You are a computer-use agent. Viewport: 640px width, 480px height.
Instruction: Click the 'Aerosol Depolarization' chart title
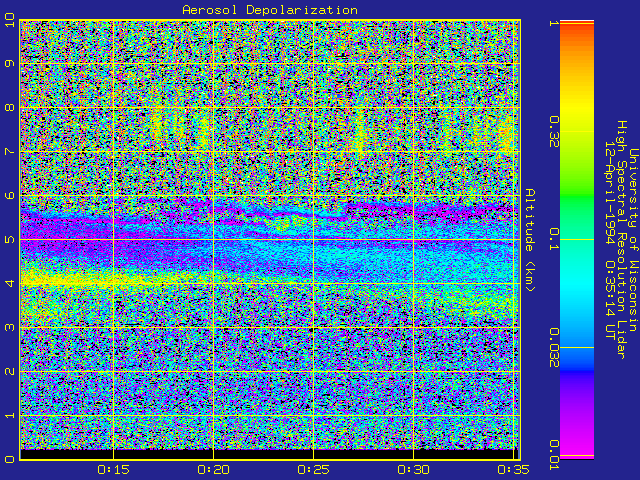coord(270,10)
